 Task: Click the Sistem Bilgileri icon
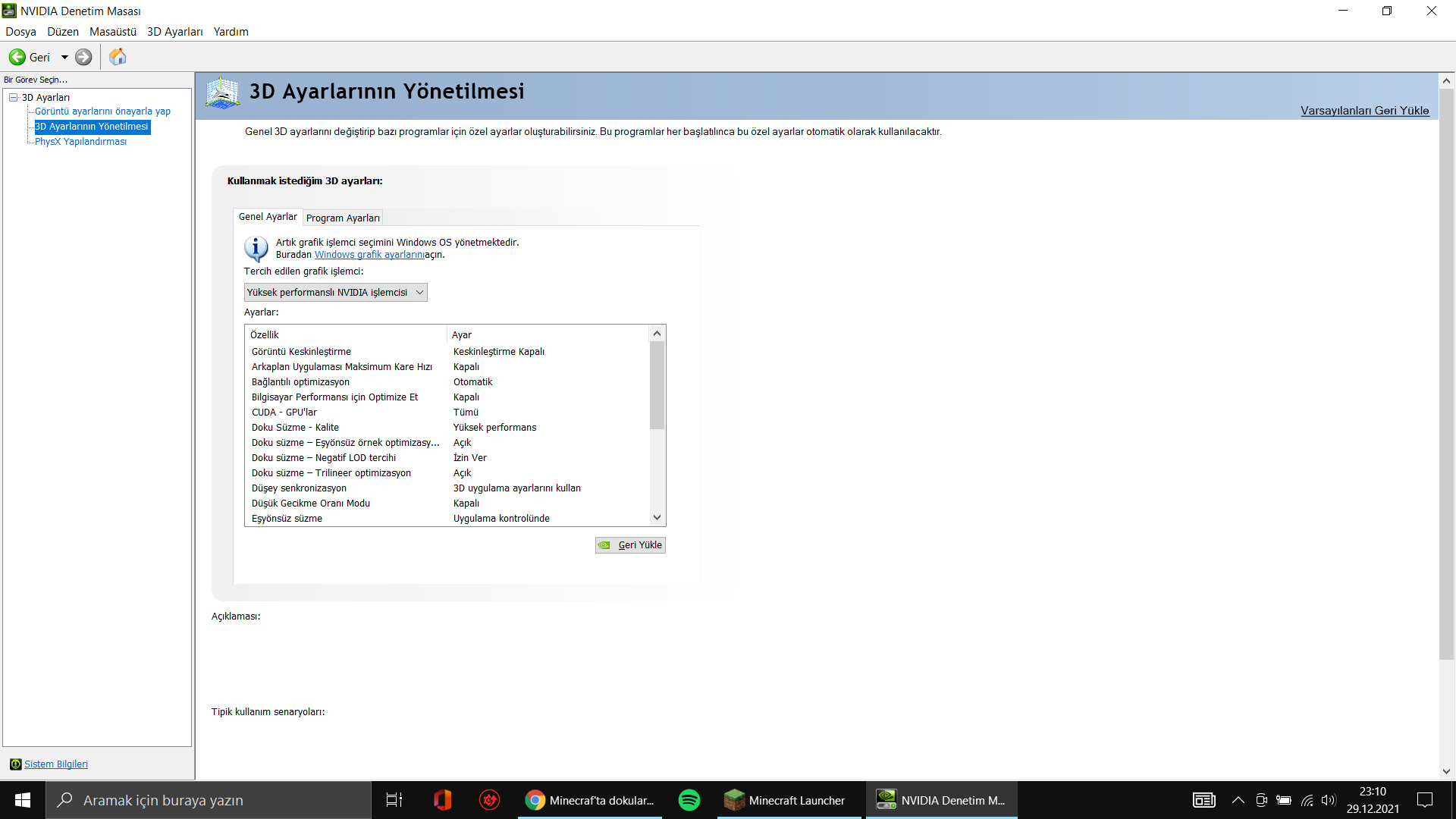pos(15,764)
